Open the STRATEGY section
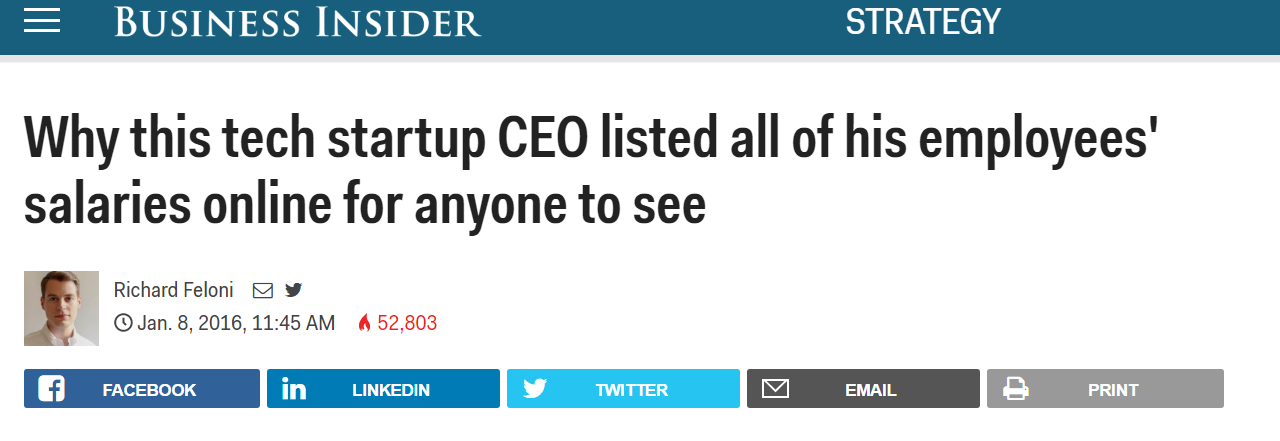Viewport: 1280px width, 441px height. pos(923,21)
